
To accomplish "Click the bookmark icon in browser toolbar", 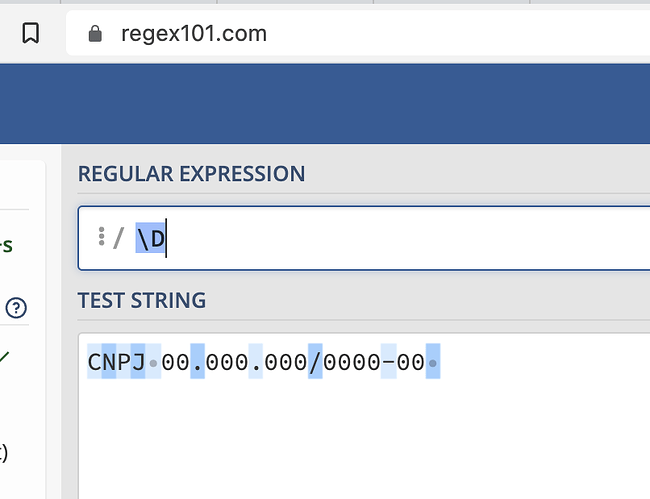I will click(31, 34).
